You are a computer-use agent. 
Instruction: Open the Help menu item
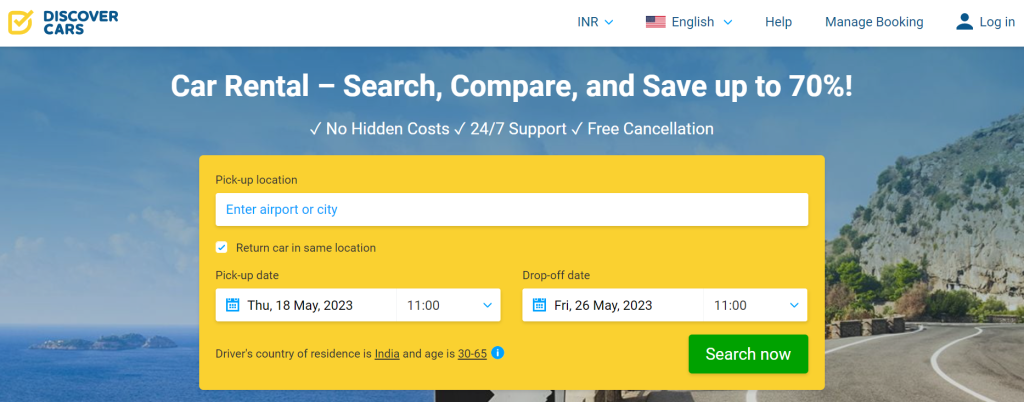pos(778,22)
